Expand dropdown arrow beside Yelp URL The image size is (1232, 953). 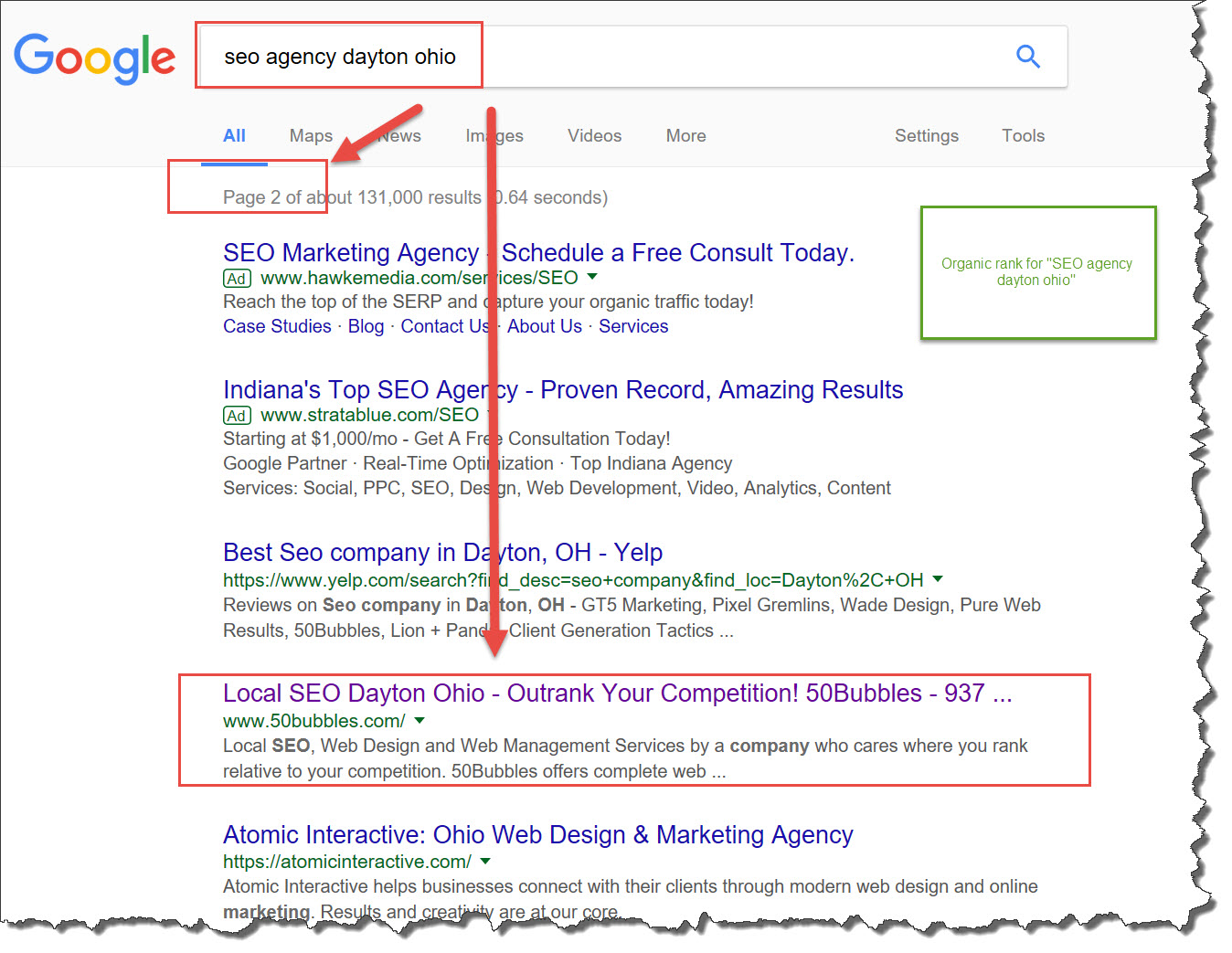[938, 578]
